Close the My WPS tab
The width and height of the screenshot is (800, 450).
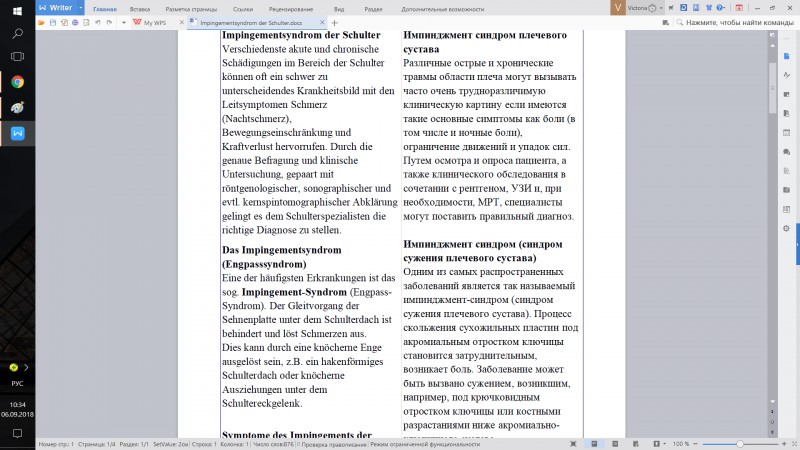pyautogui.click(x=182, y=22)
